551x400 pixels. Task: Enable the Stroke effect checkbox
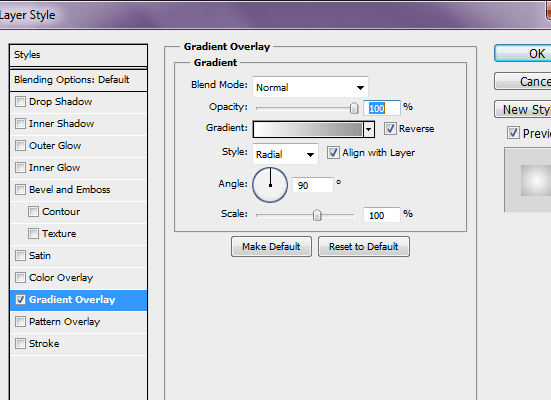20,343
